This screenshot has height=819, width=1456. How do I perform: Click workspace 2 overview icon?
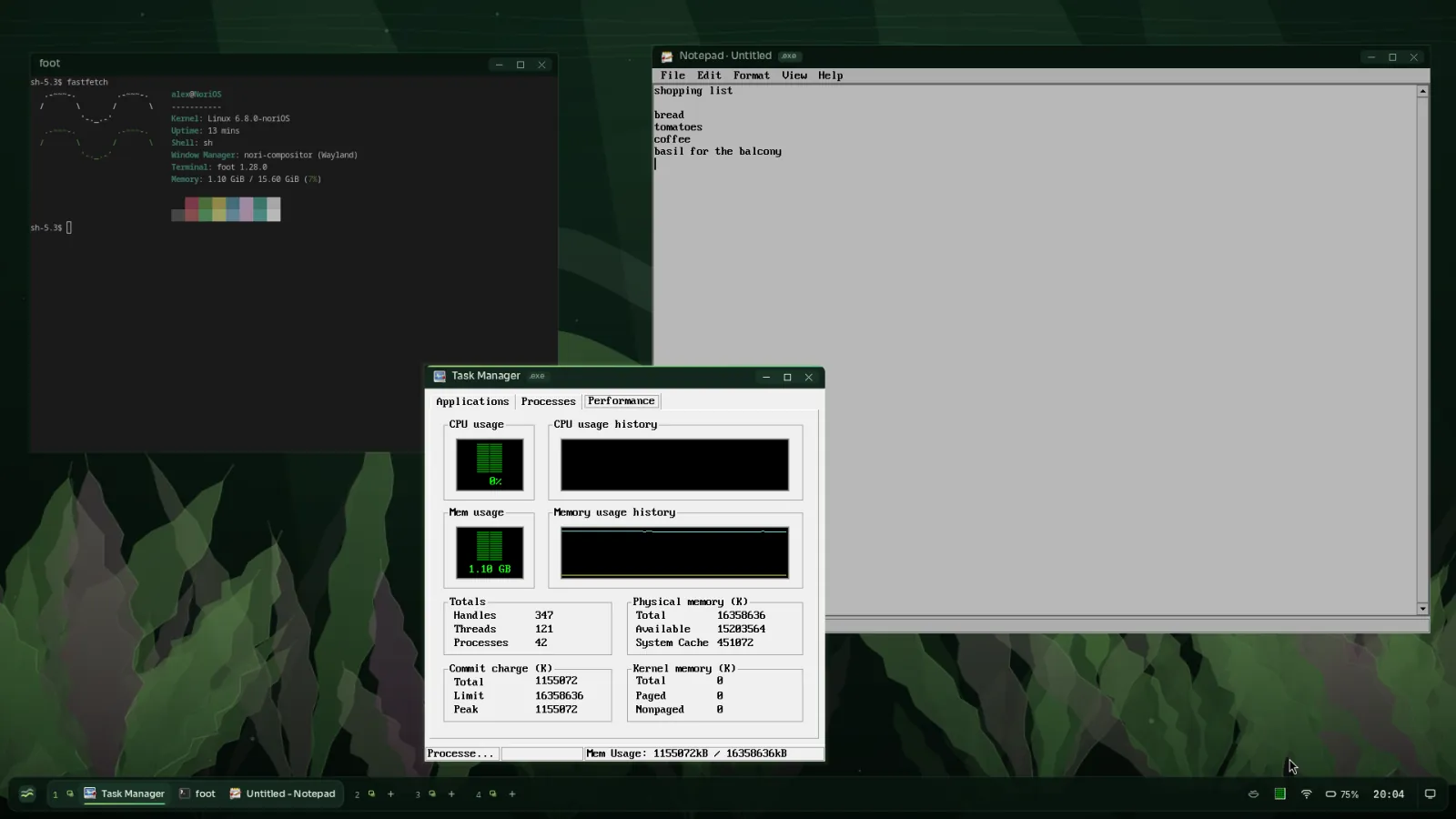point(371,794)
